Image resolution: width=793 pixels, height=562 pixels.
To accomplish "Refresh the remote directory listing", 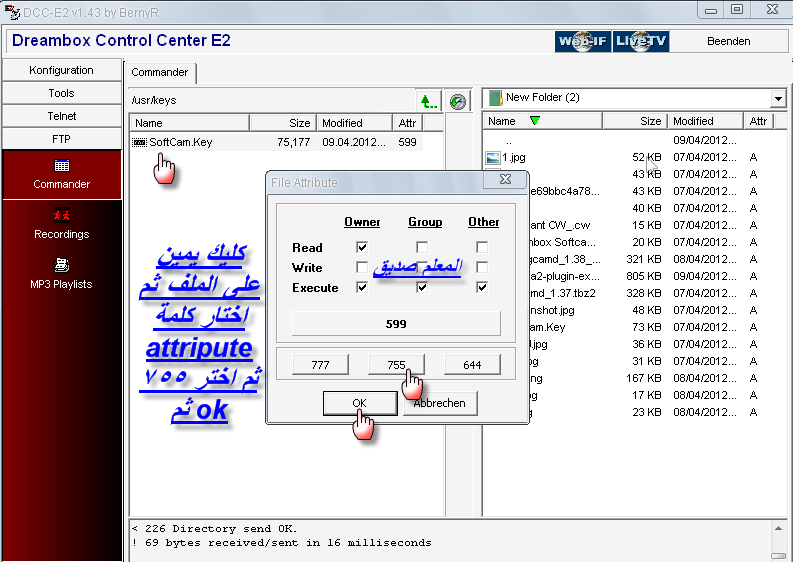I will pos(458,101).
